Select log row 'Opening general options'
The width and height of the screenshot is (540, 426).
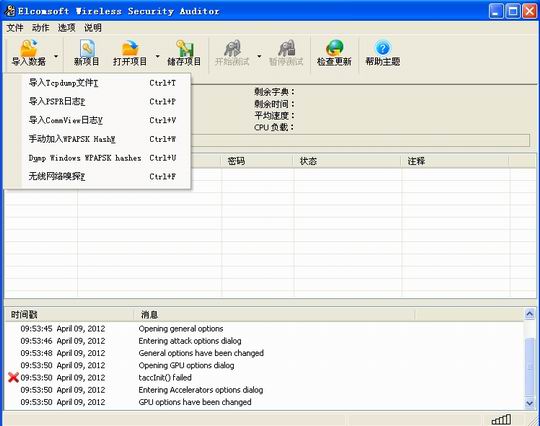point(264,329)
